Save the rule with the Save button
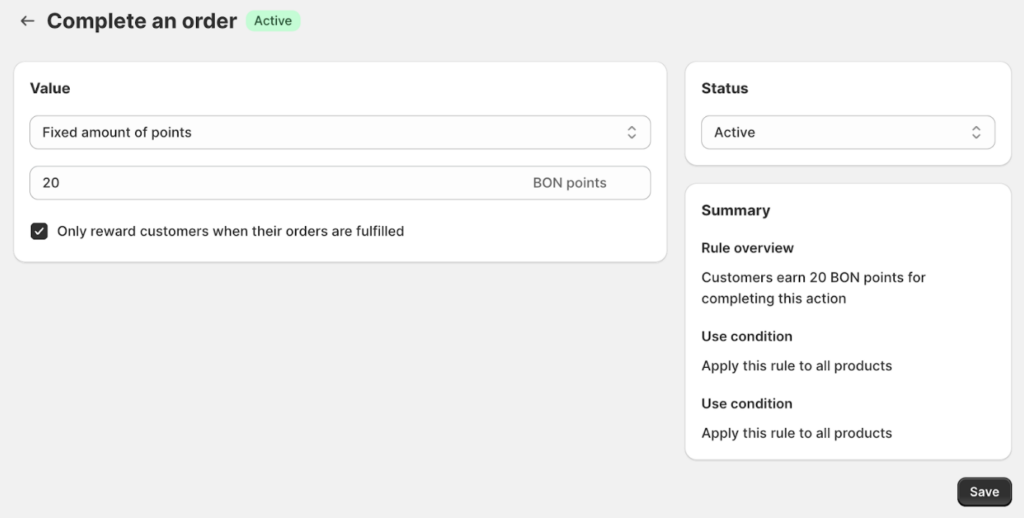This screenshot has width=1024, height=518. 984,491
